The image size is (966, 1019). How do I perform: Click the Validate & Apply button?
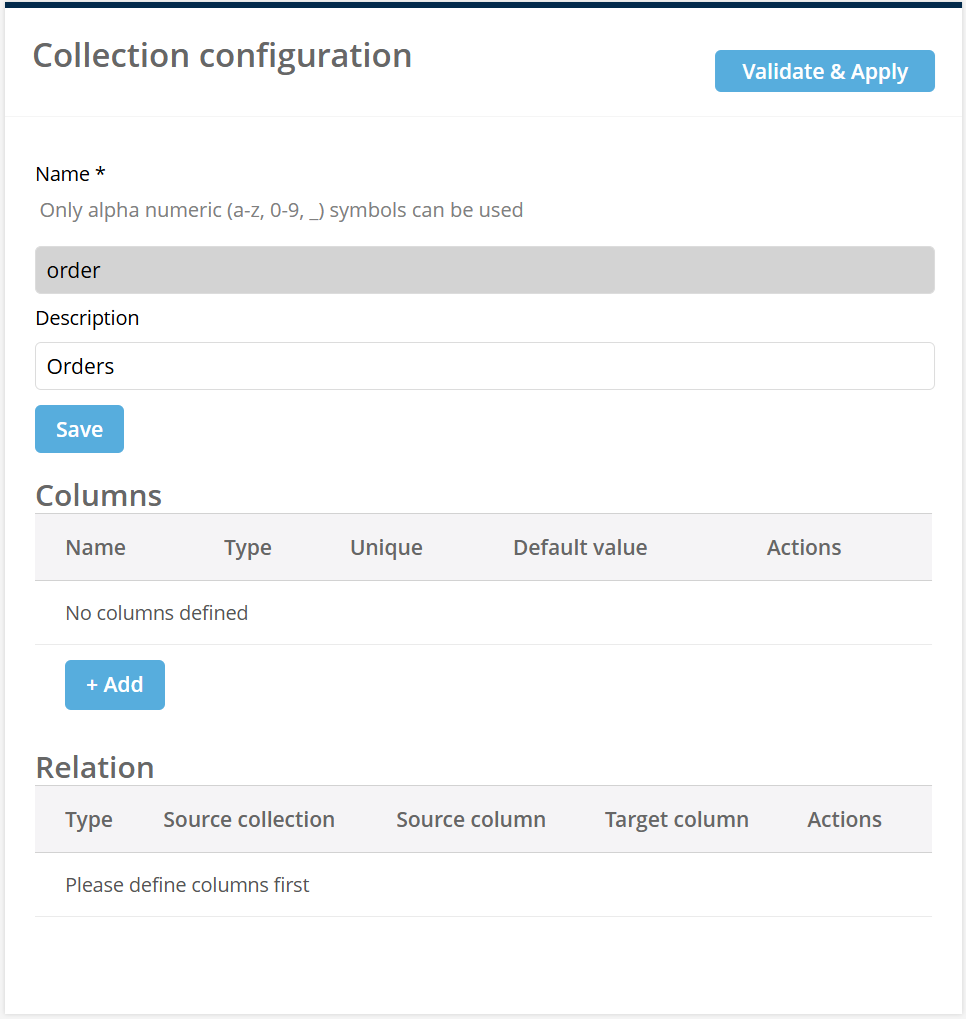tap(824, 70)
